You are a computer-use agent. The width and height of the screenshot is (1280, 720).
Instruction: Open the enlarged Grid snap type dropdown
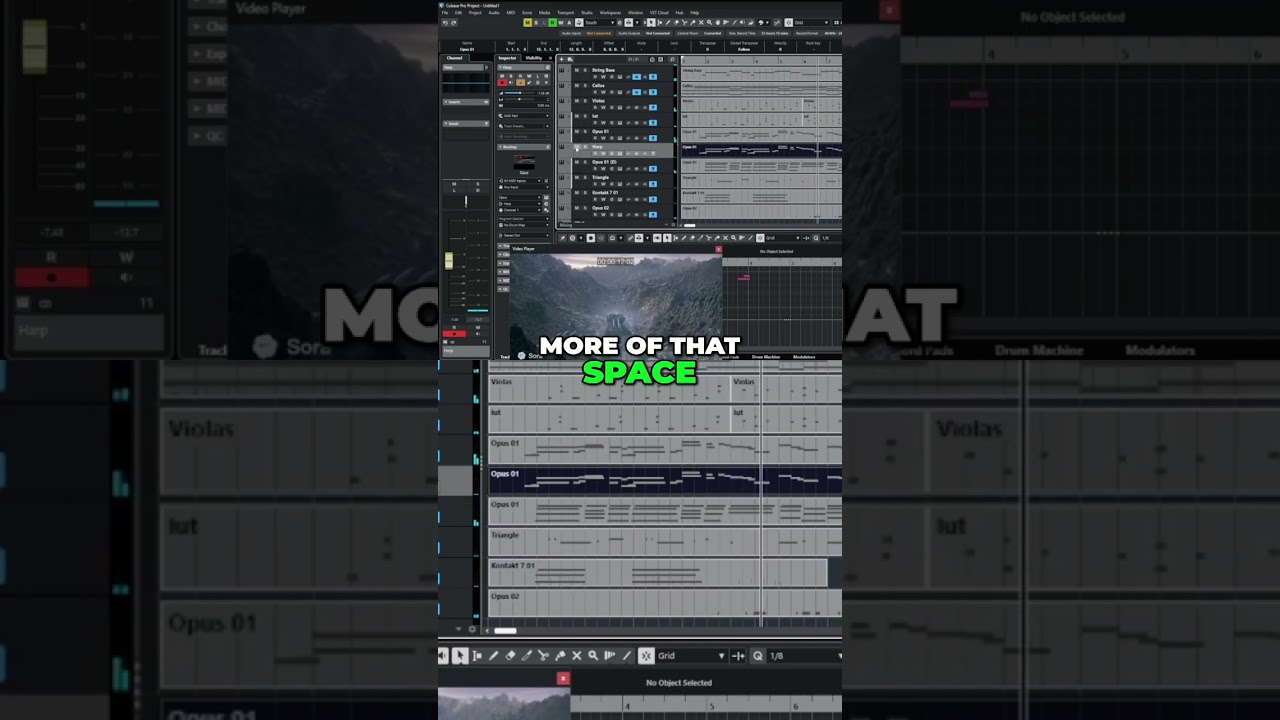(x=690, y=656)
